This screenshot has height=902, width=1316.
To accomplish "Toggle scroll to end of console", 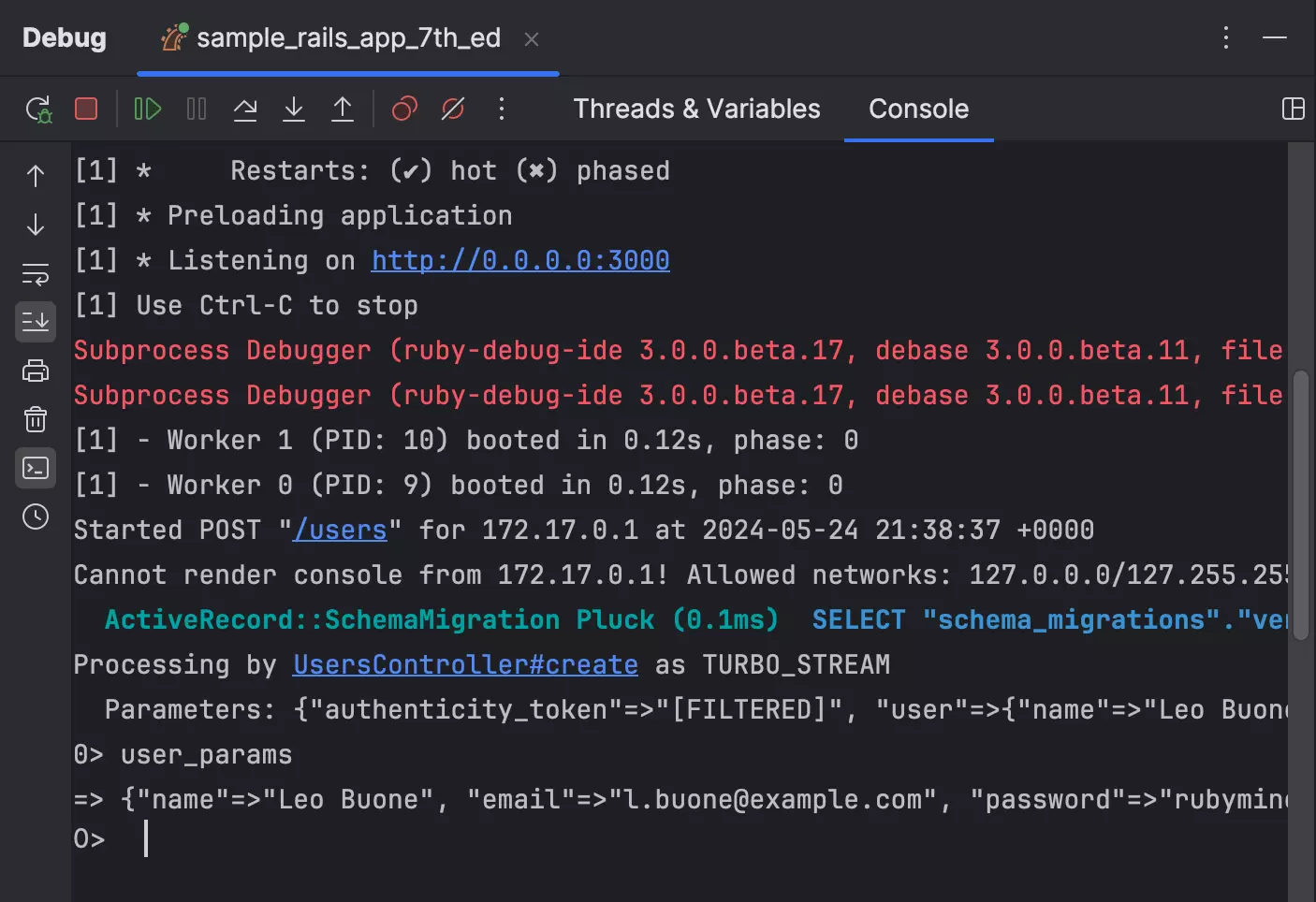I will [x=36, y=322].
